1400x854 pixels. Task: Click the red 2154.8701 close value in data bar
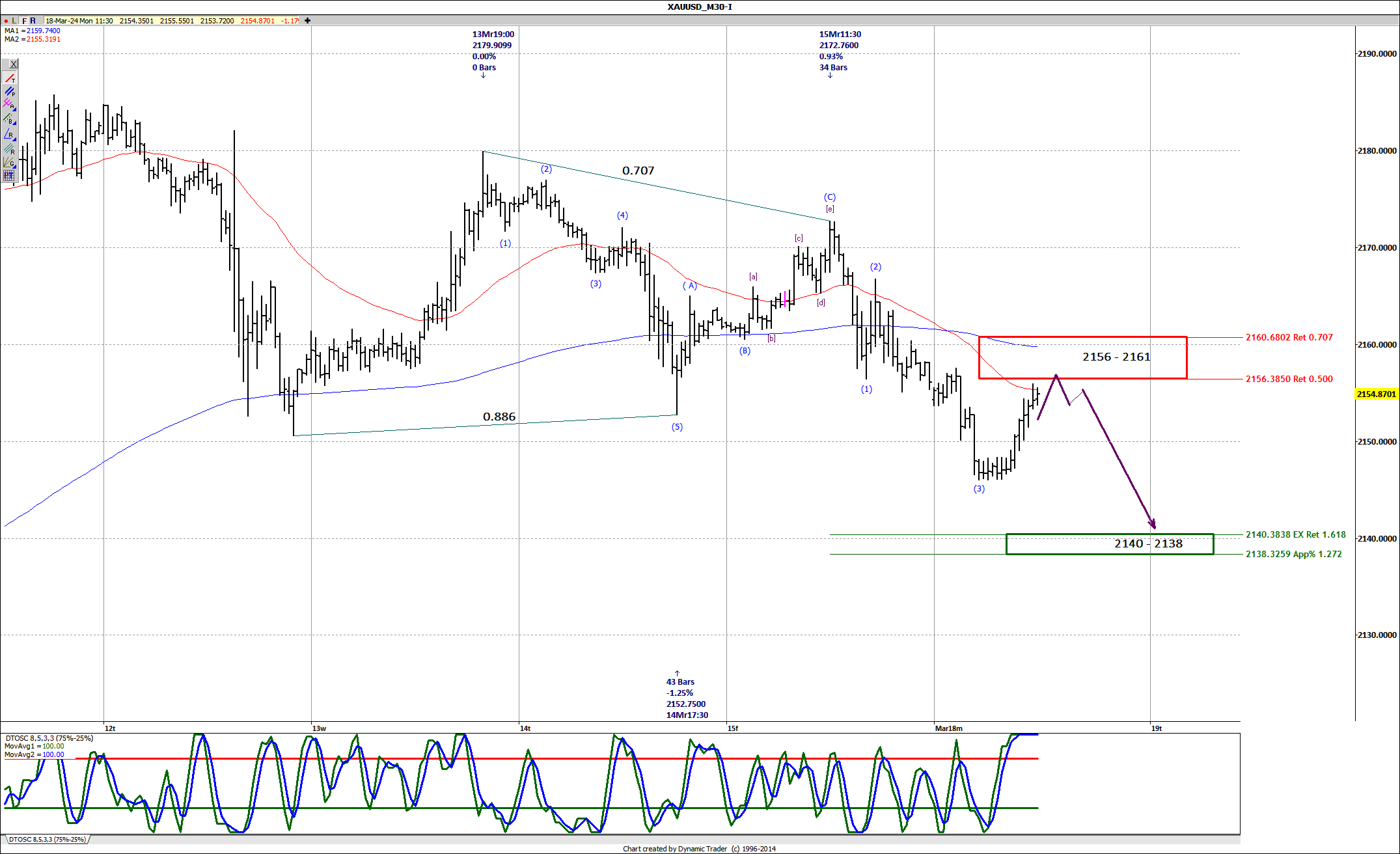[257, 21]
